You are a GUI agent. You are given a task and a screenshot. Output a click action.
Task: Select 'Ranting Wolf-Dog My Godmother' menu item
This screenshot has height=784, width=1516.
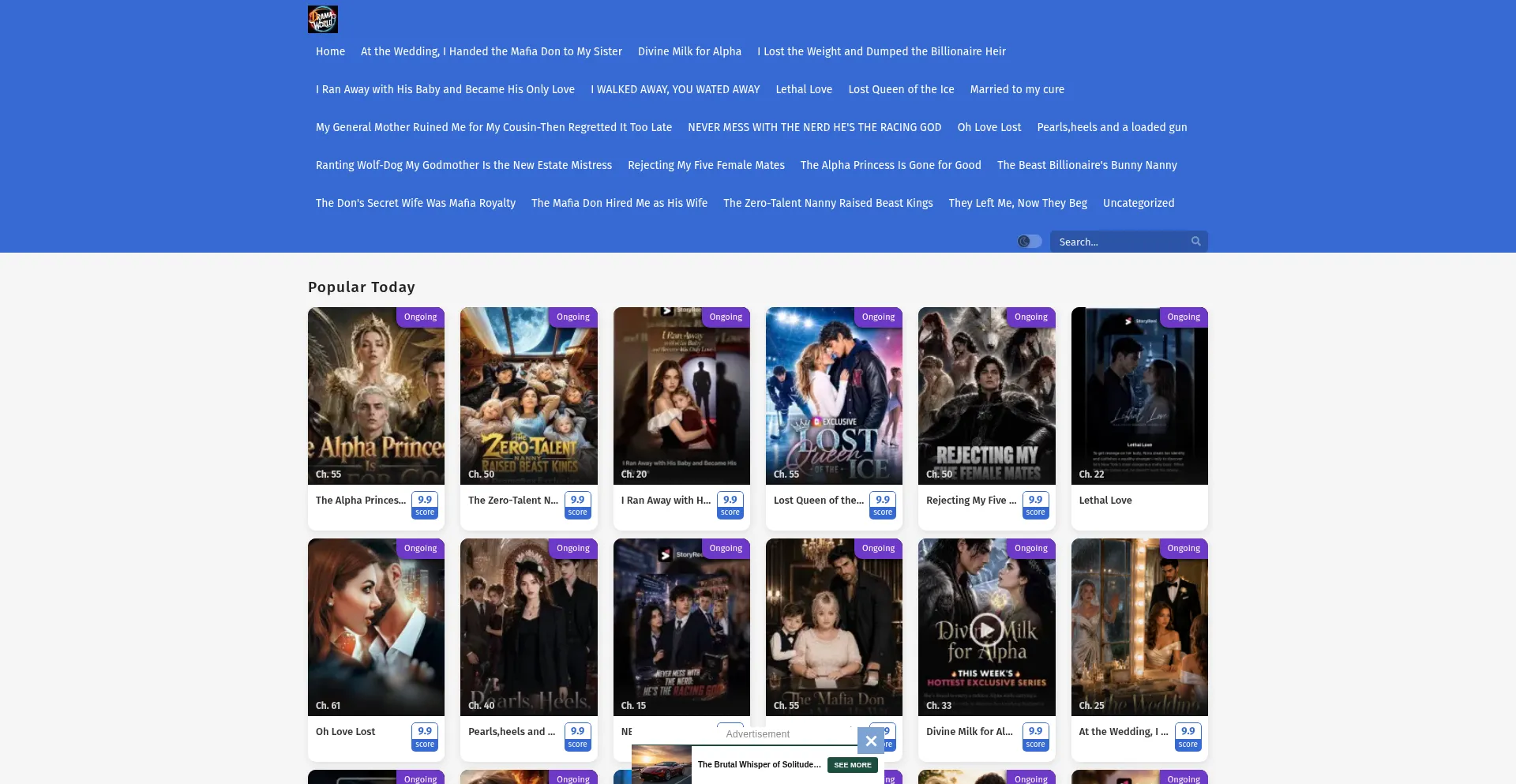click(x=463, y=165)
